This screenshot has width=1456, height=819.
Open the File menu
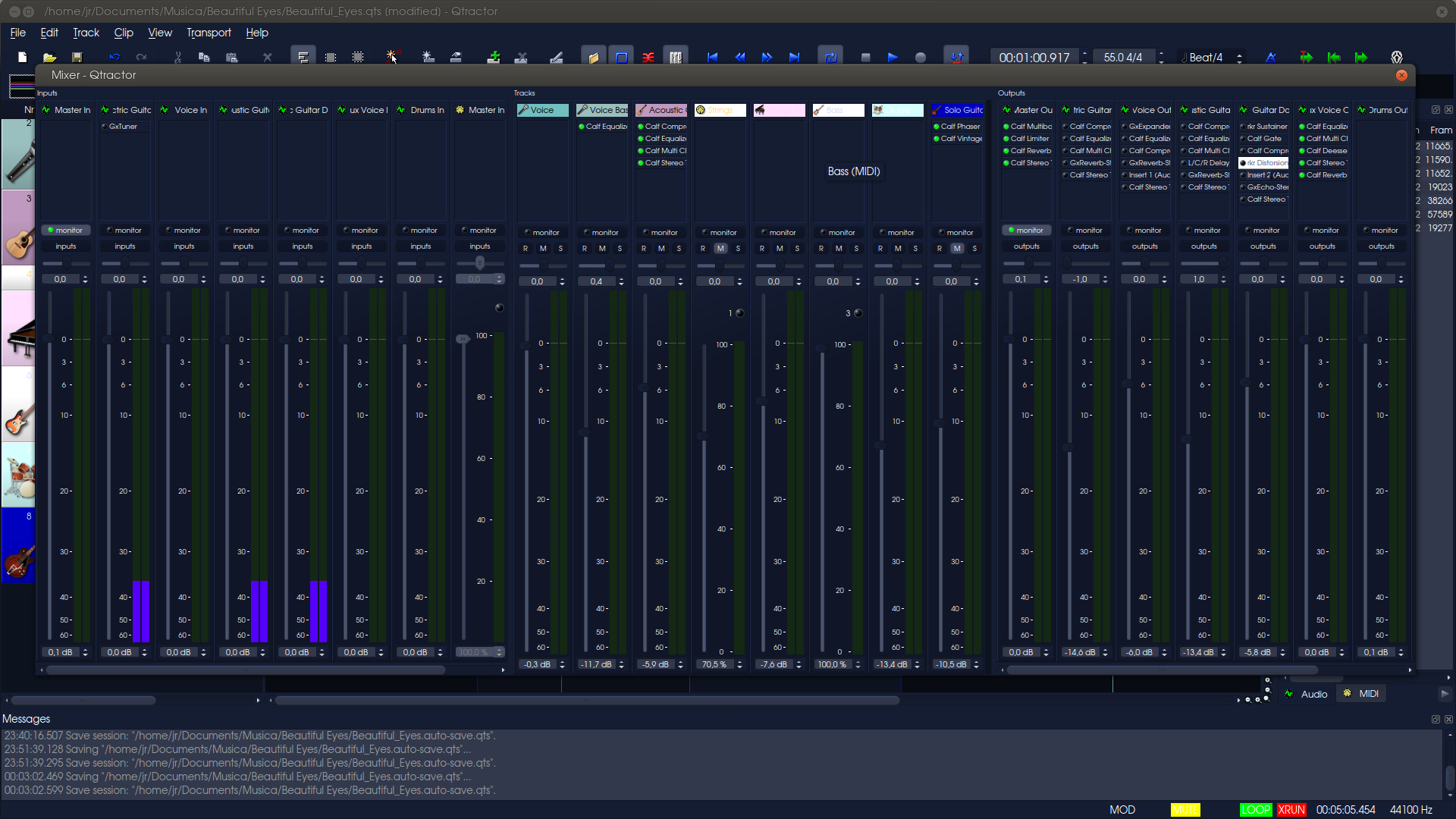[17, 33]
